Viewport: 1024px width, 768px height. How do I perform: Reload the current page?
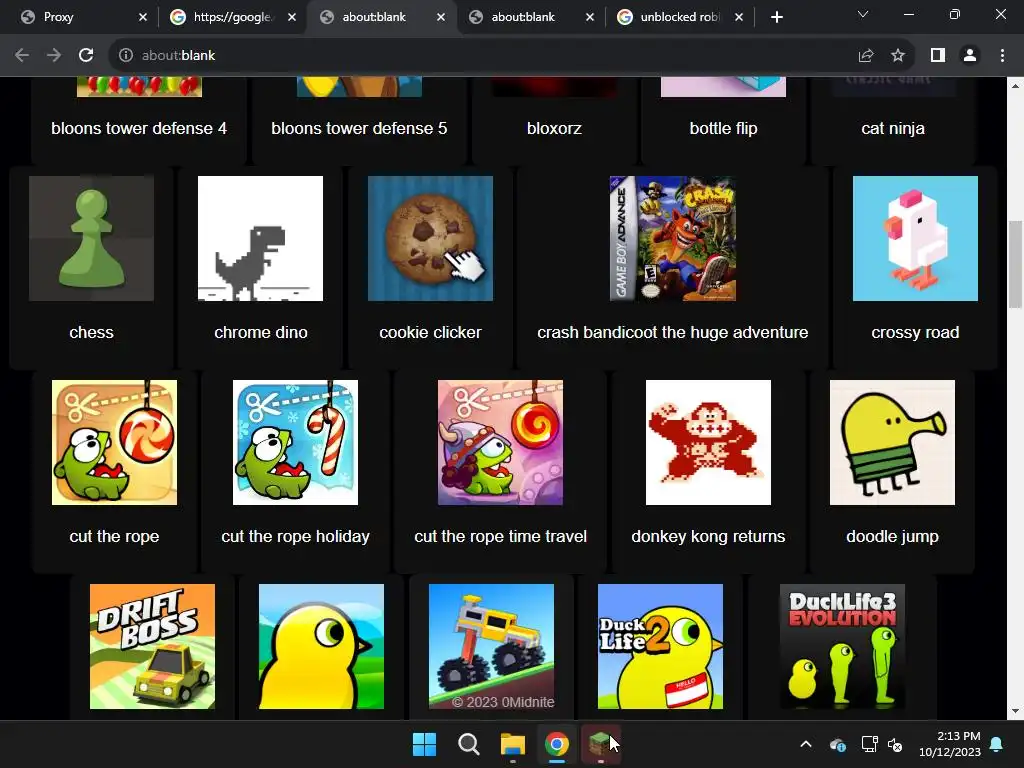pos(86,56)
